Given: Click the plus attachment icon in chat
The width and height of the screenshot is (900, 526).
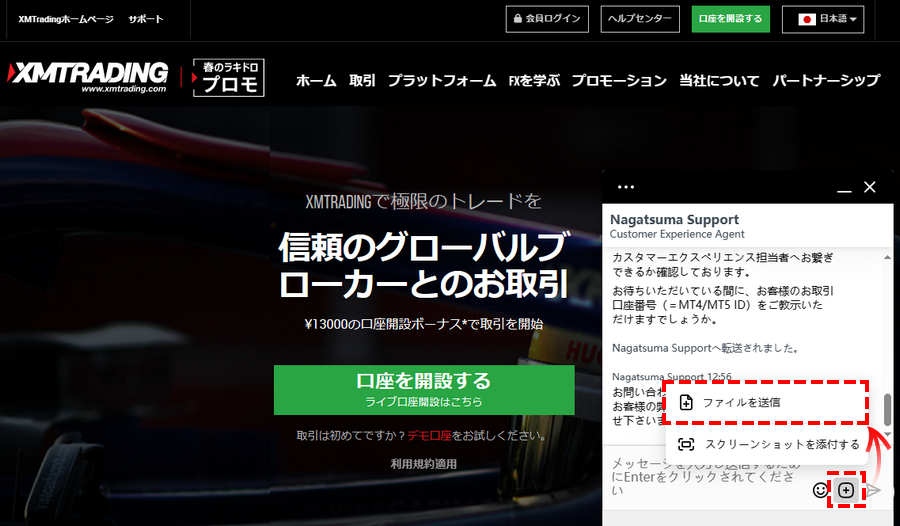Looking at the screenshot, I should (846, 490).
